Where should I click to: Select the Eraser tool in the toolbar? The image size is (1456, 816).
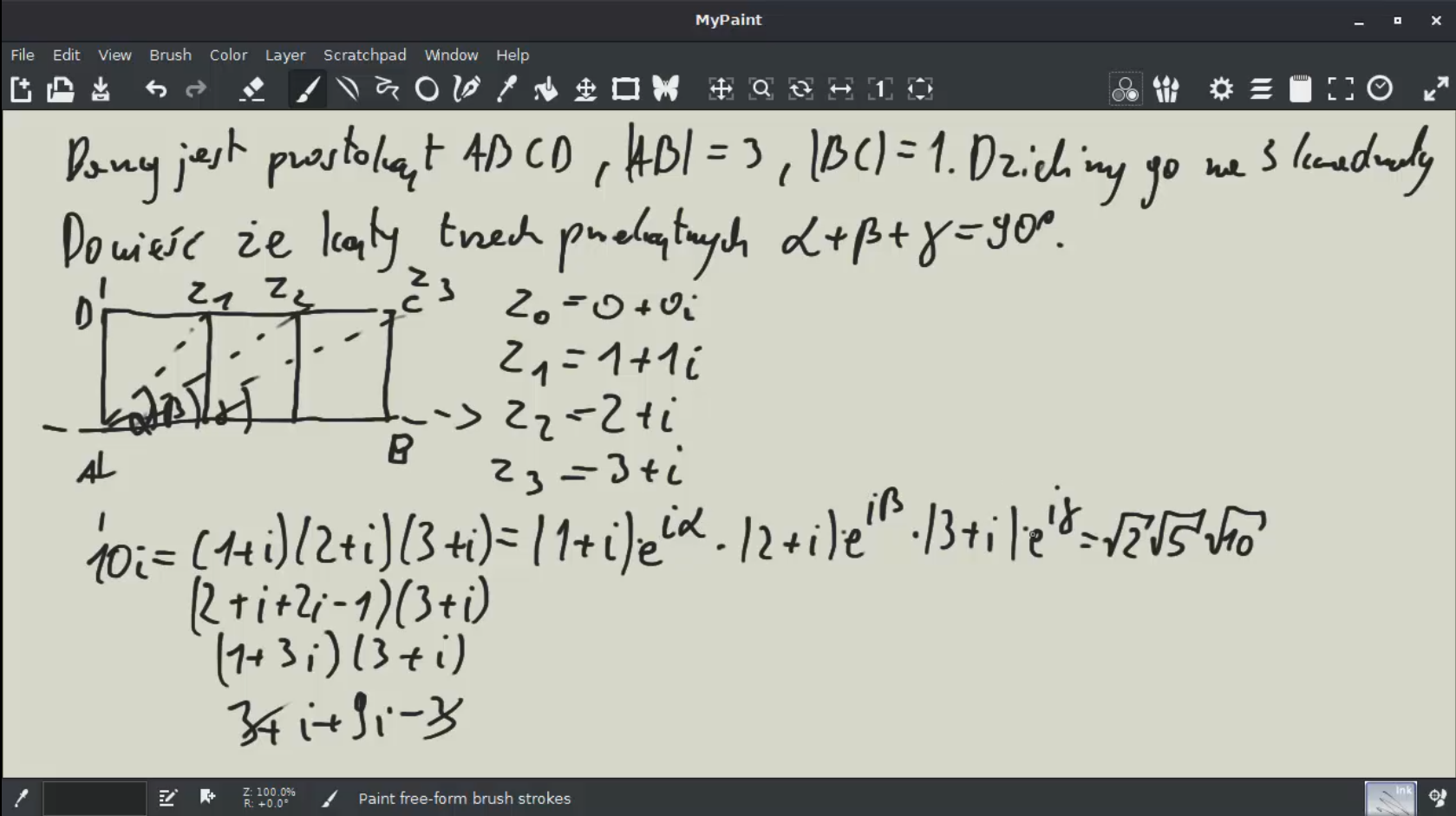tap(251, 89)
